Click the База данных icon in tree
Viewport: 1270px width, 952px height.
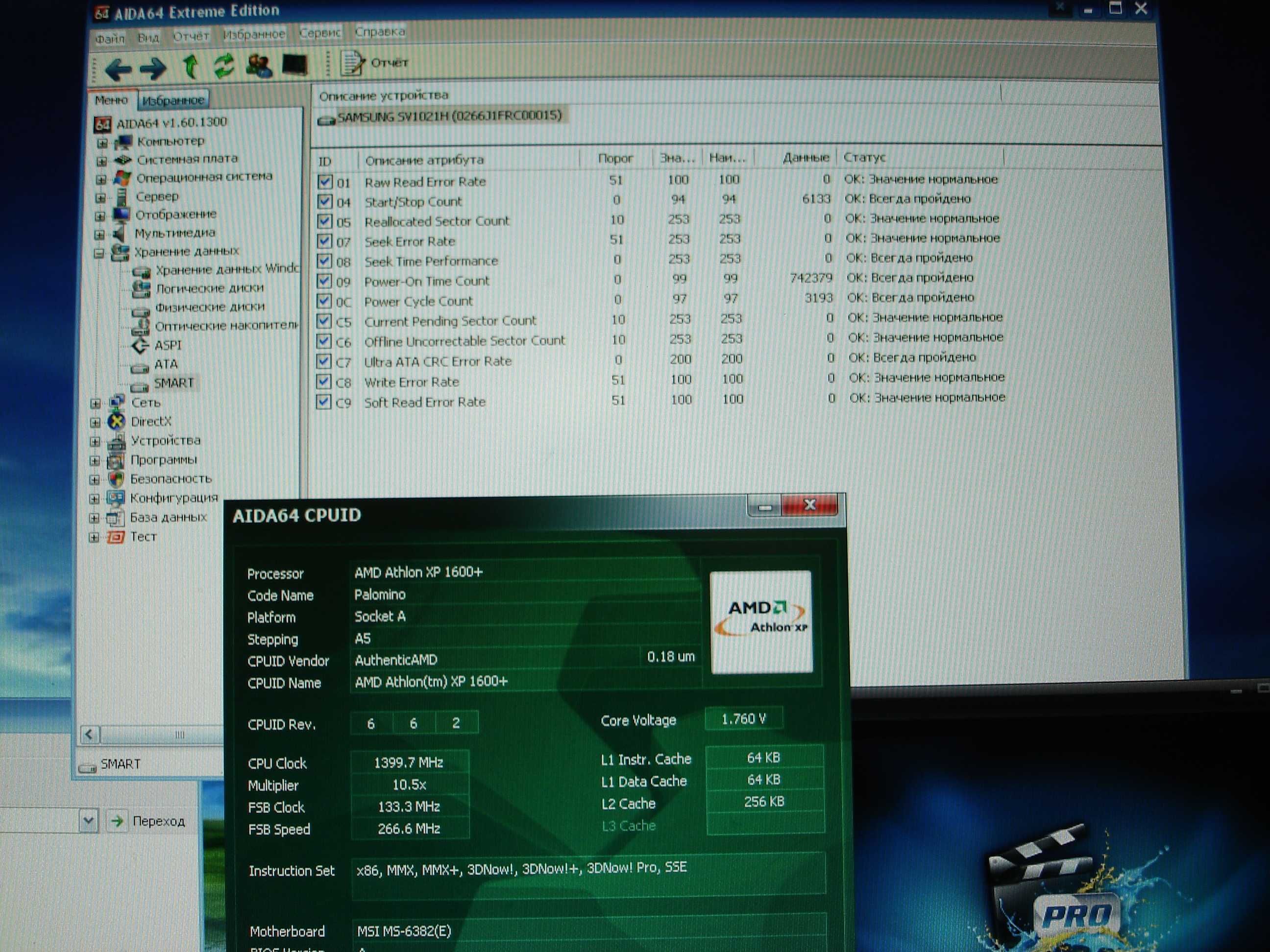coord(116,518)
